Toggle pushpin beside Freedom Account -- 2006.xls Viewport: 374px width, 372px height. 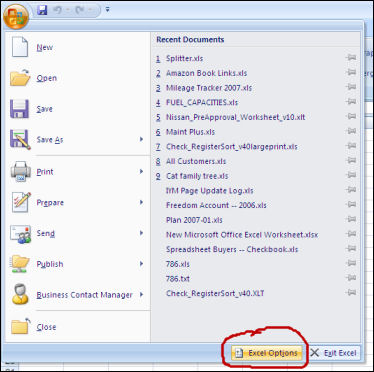351,204
